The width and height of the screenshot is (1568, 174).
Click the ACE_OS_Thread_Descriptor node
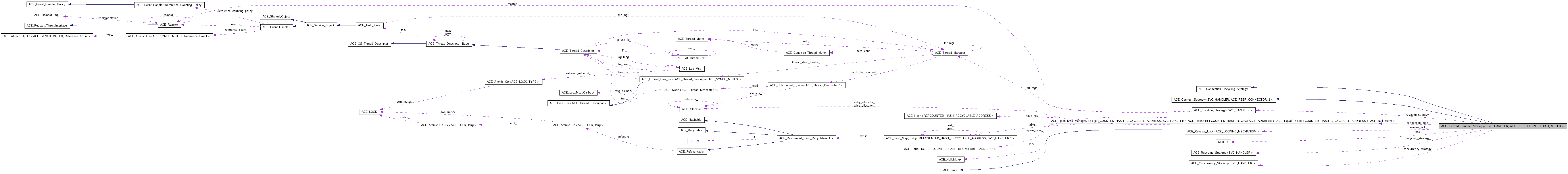(x=369, y=44)
